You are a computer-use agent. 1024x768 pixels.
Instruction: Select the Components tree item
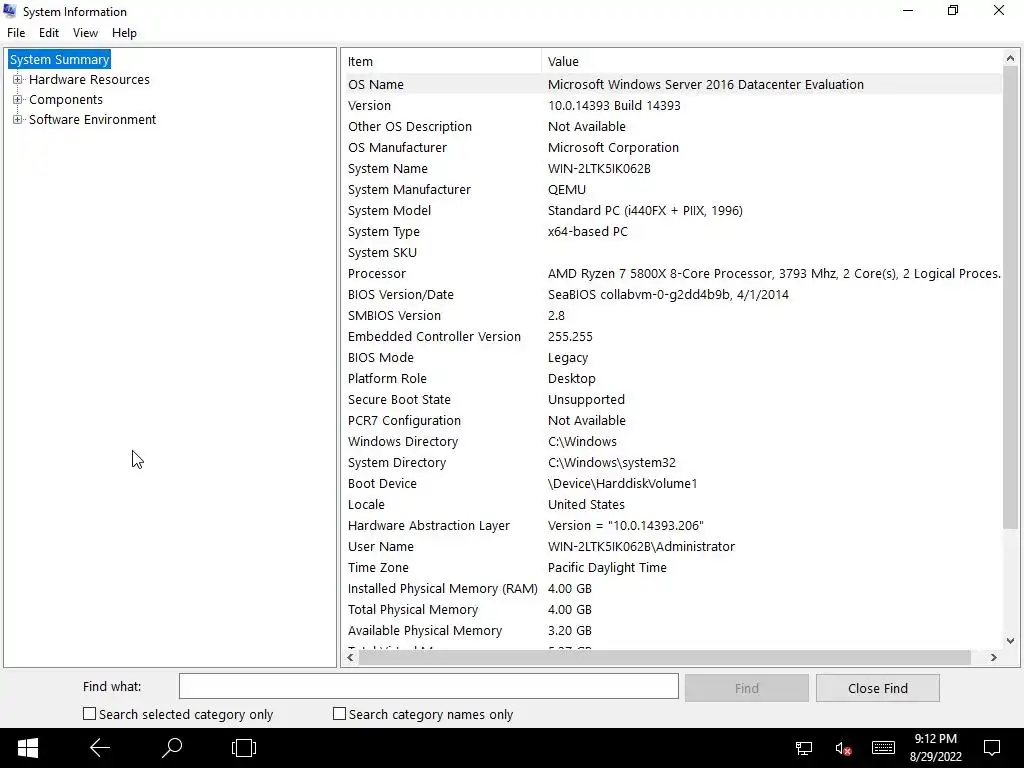(x=66, y=99)
